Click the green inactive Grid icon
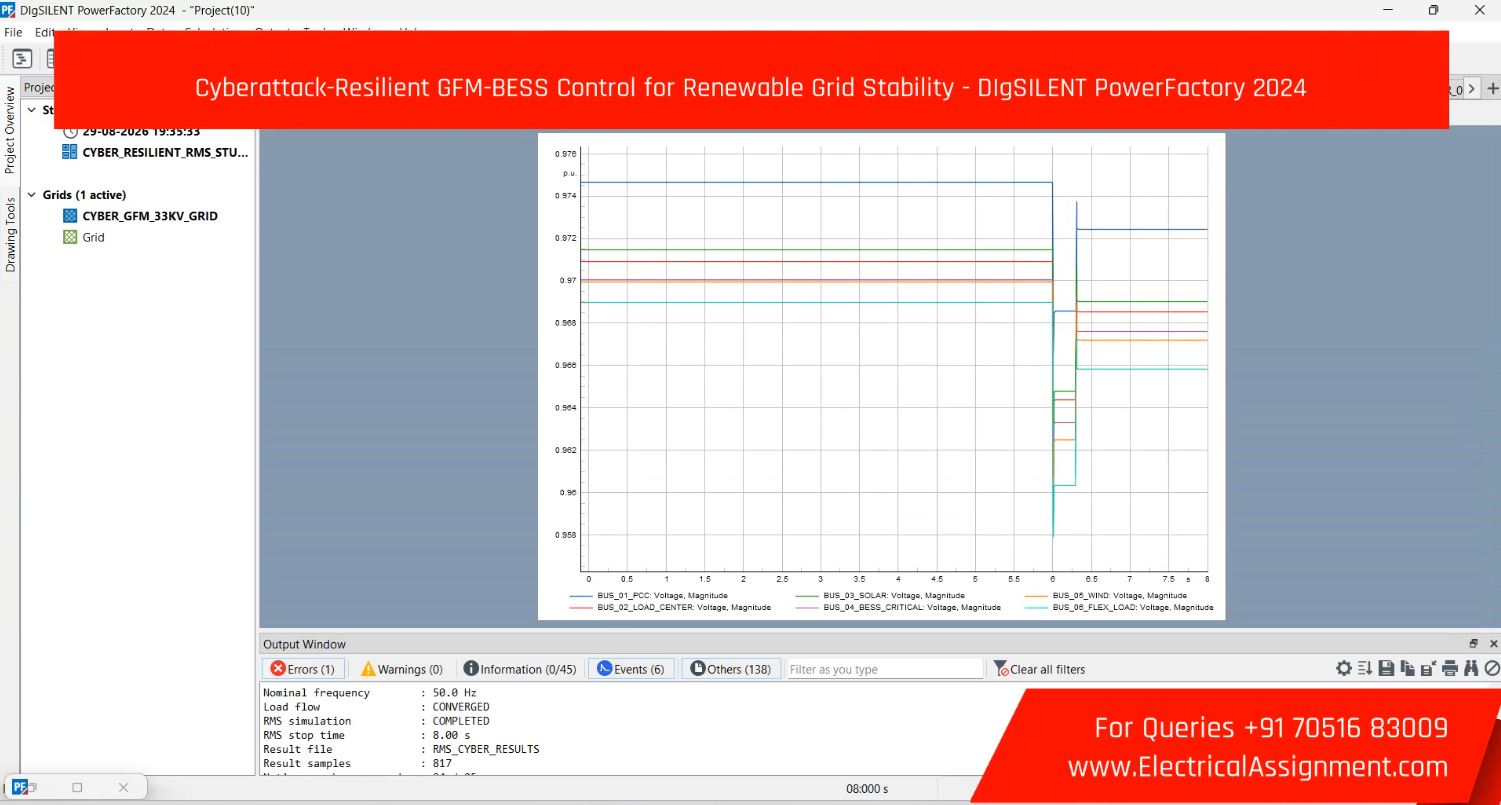This screenshot has width=1501, height=805. point(70,238)
